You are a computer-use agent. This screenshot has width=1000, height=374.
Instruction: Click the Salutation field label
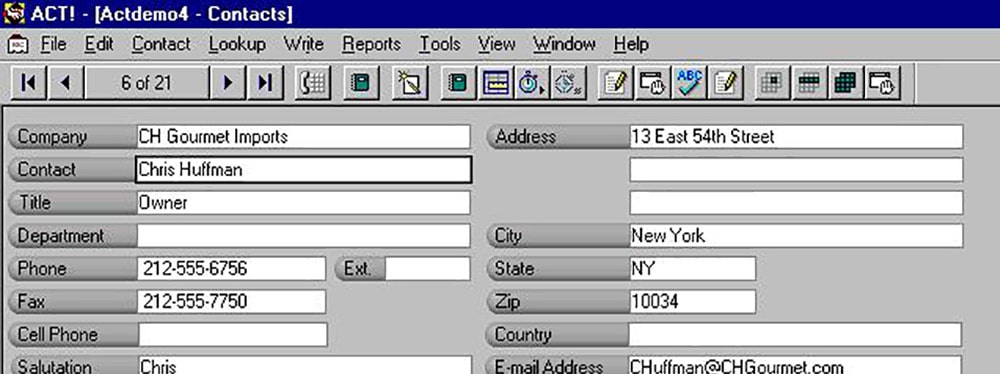coord(72,366)
